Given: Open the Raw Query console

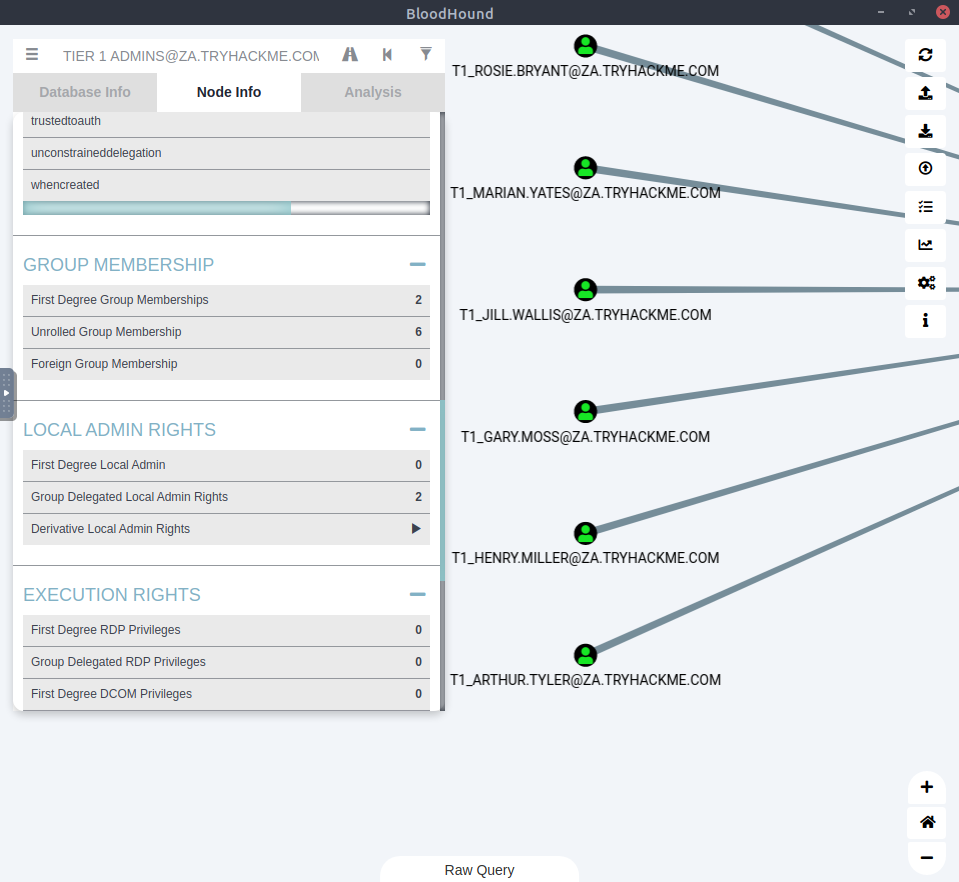Looking at the screenshot, I should coord(479,869).
